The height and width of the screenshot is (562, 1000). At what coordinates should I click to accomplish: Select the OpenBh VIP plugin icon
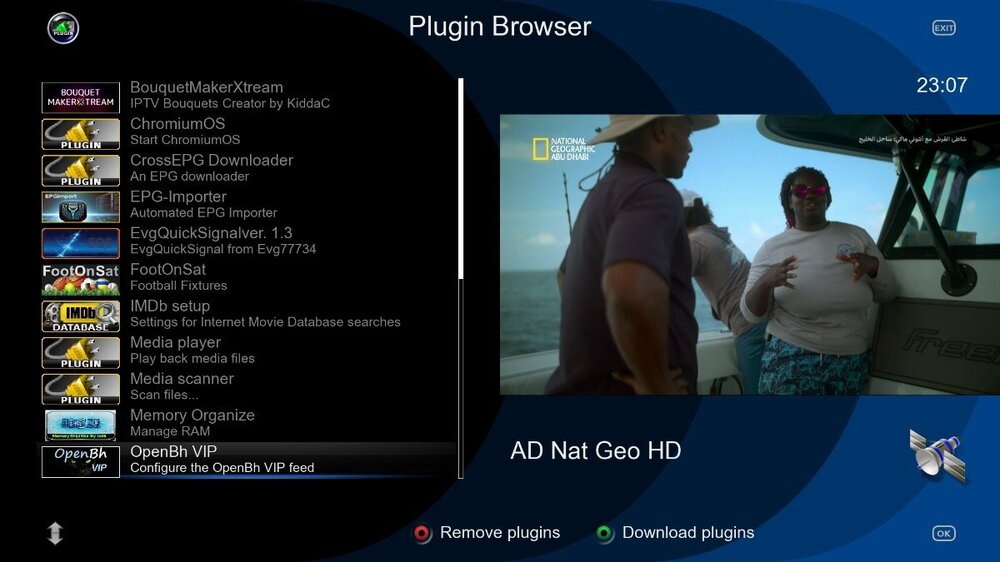[80, 461]
